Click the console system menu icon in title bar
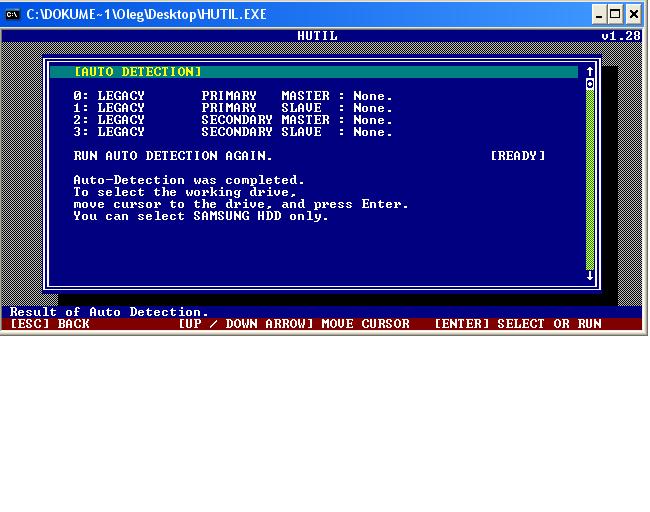This screenshot has width=650, height=512. 13,14
